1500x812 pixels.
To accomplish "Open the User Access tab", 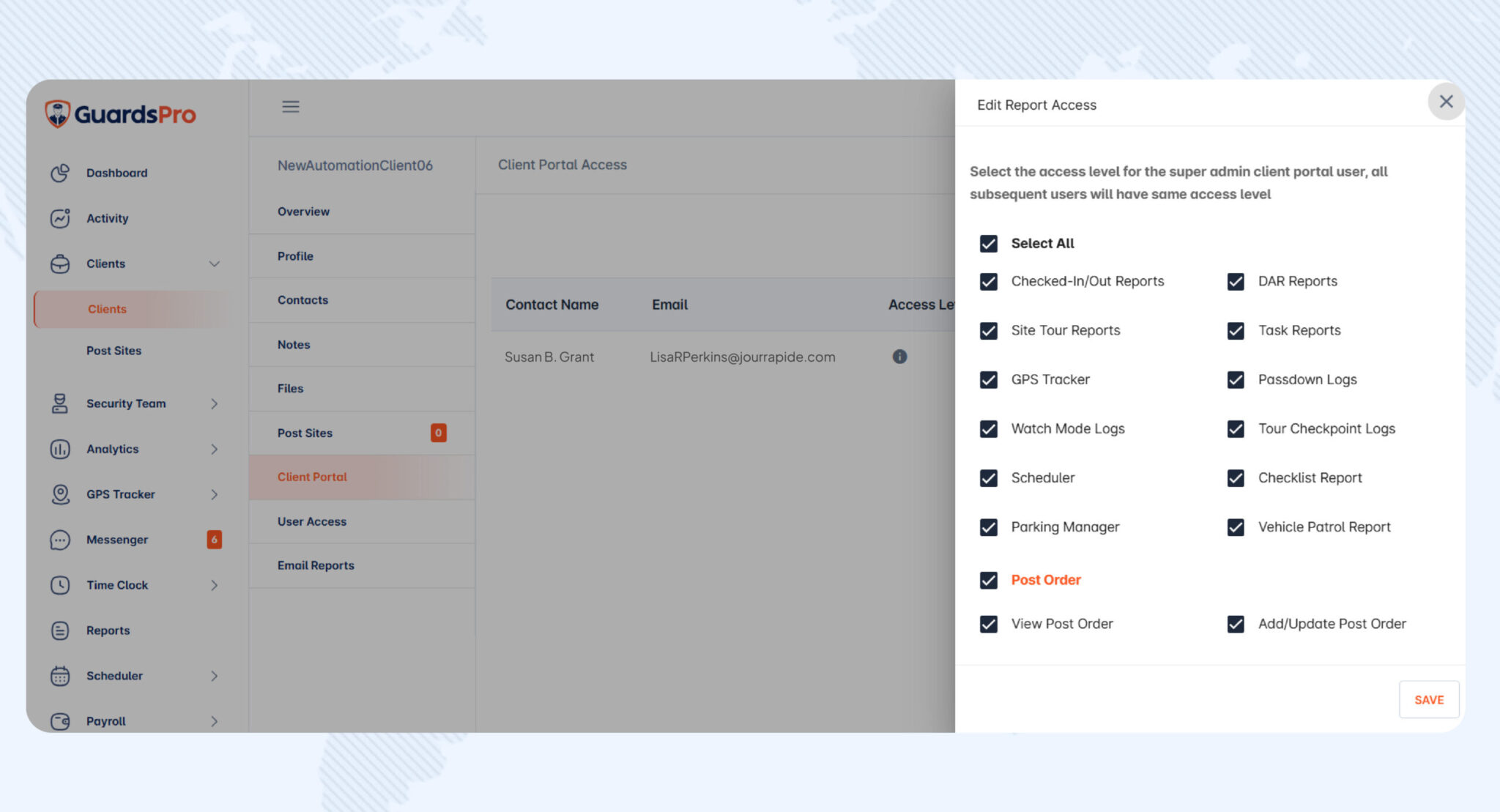I will 362,521.
